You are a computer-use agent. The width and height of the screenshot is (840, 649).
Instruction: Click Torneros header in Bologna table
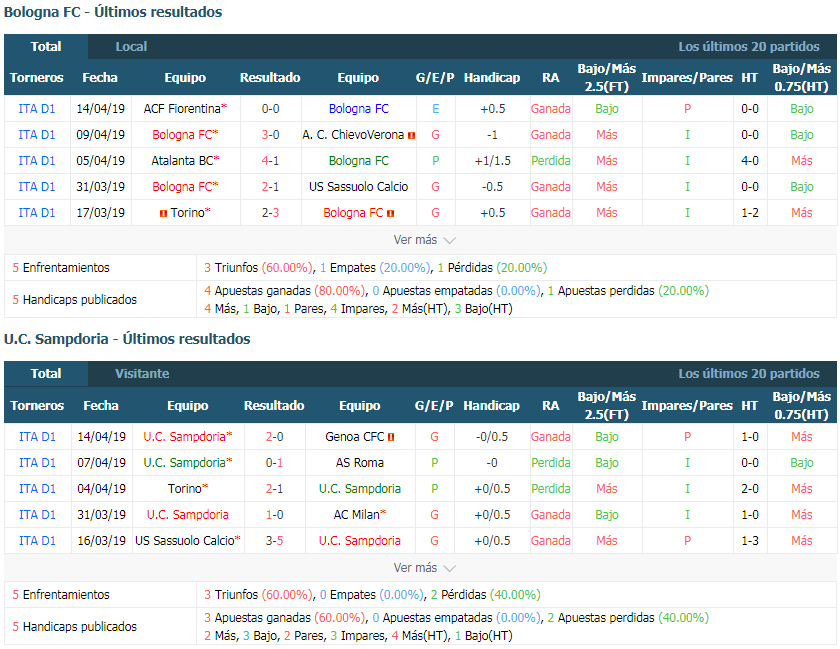pyautogui.click(x=36, y=78)
